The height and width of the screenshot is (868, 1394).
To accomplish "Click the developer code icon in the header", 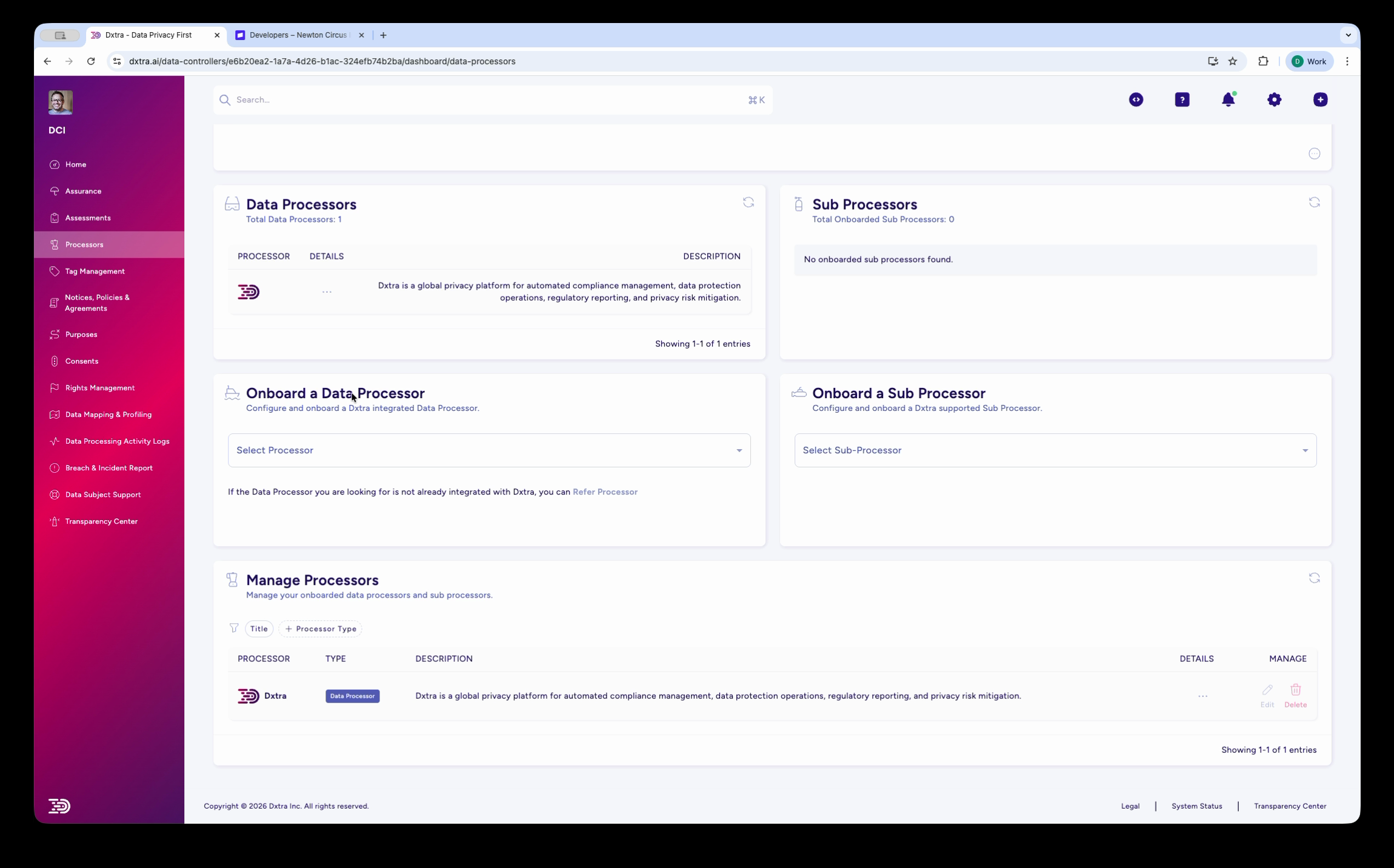I will pos(1136,99).
